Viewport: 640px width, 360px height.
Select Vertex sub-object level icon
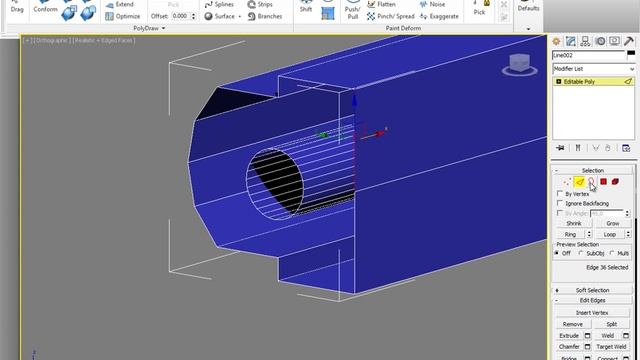click(x=567, y=182)
